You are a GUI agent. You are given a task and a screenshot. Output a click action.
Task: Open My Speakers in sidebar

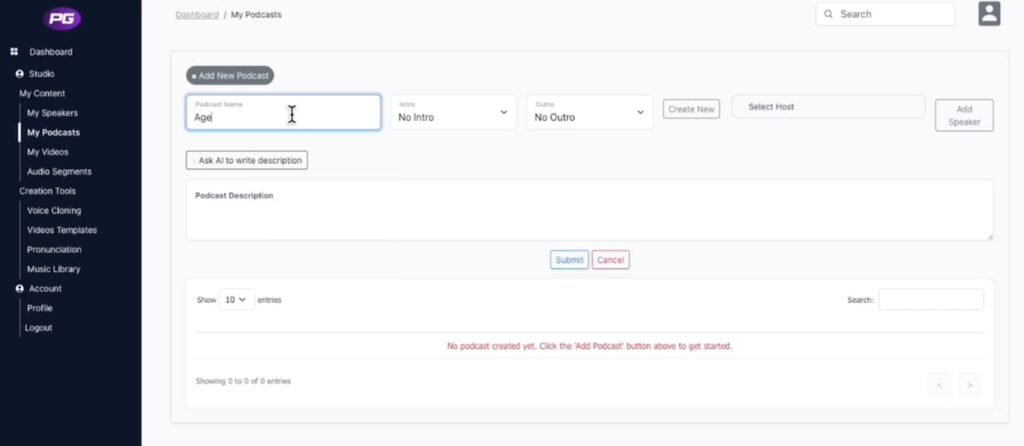click(52, 113)
